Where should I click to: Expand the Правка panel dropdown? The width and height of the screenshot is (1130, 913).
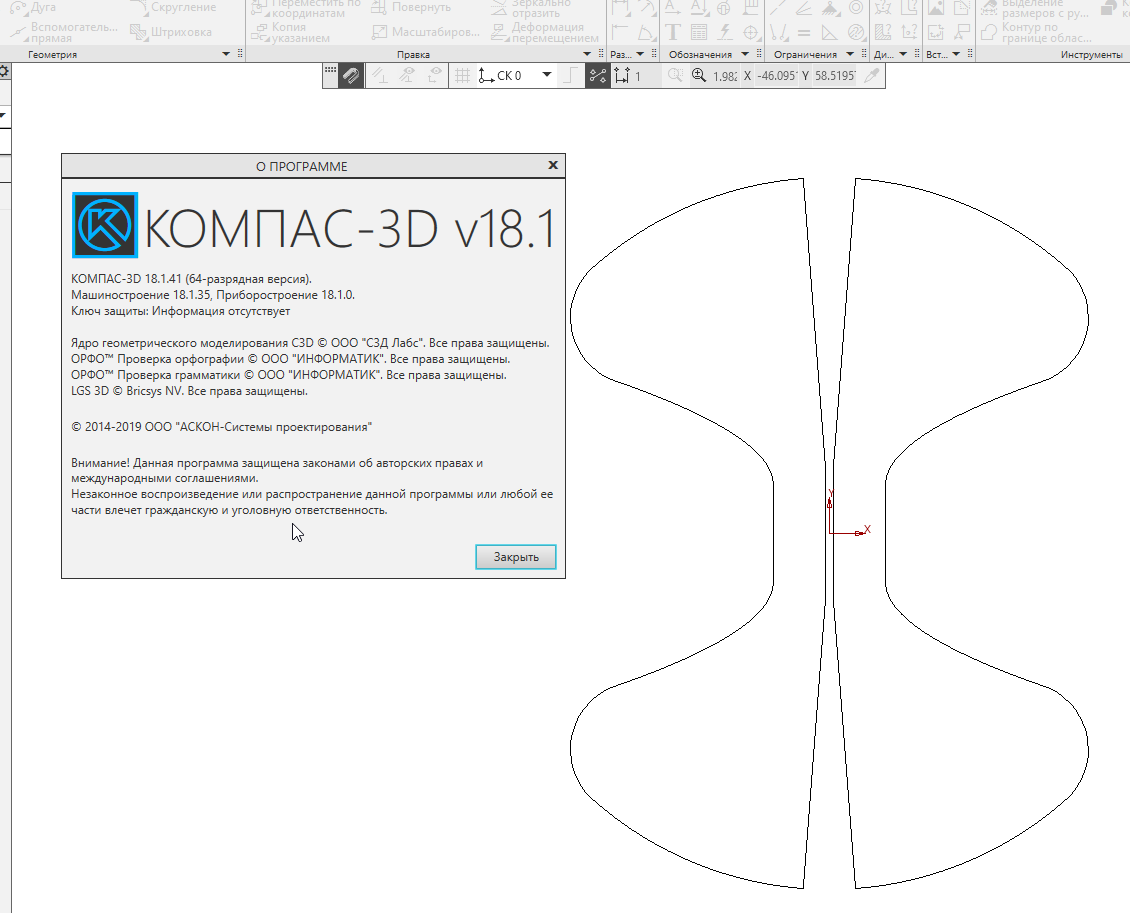point(587,54)
